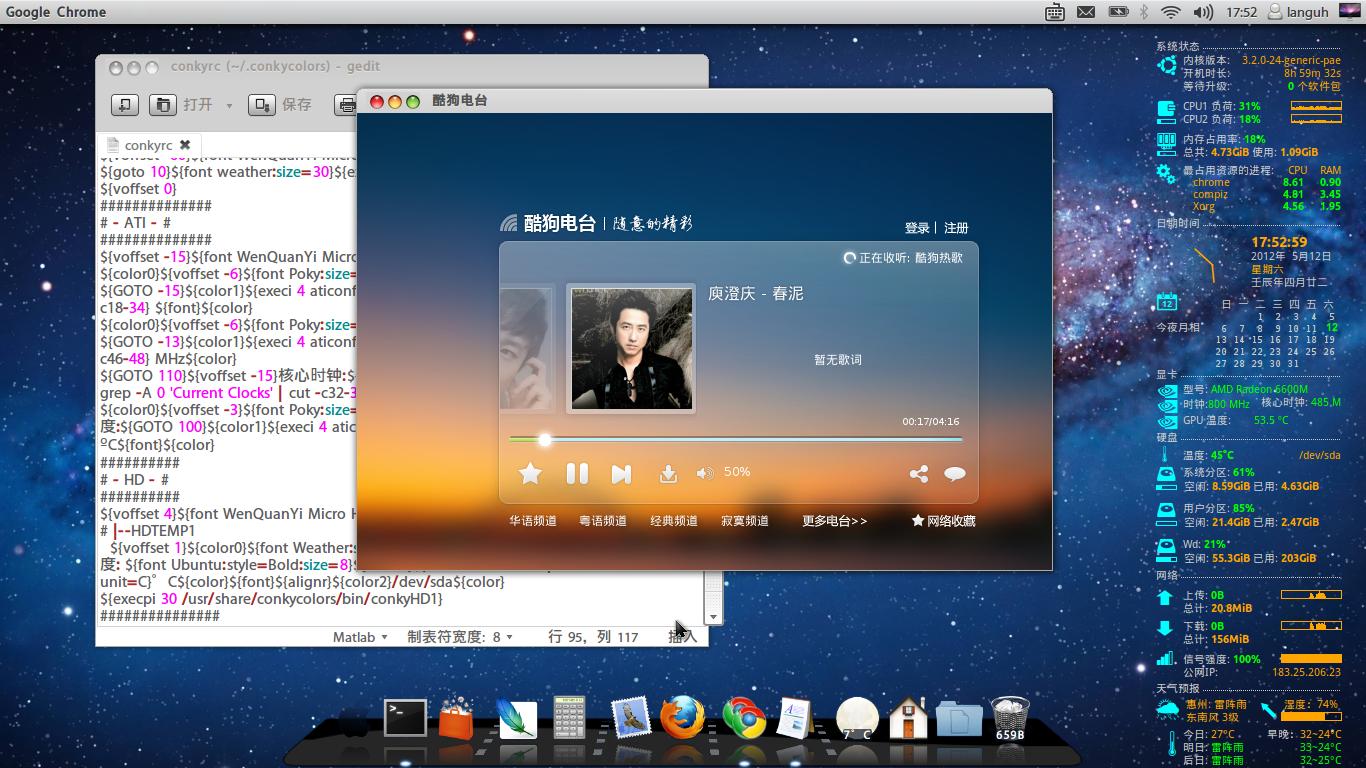Switch to 粤语频道 channel

[603, 521]
